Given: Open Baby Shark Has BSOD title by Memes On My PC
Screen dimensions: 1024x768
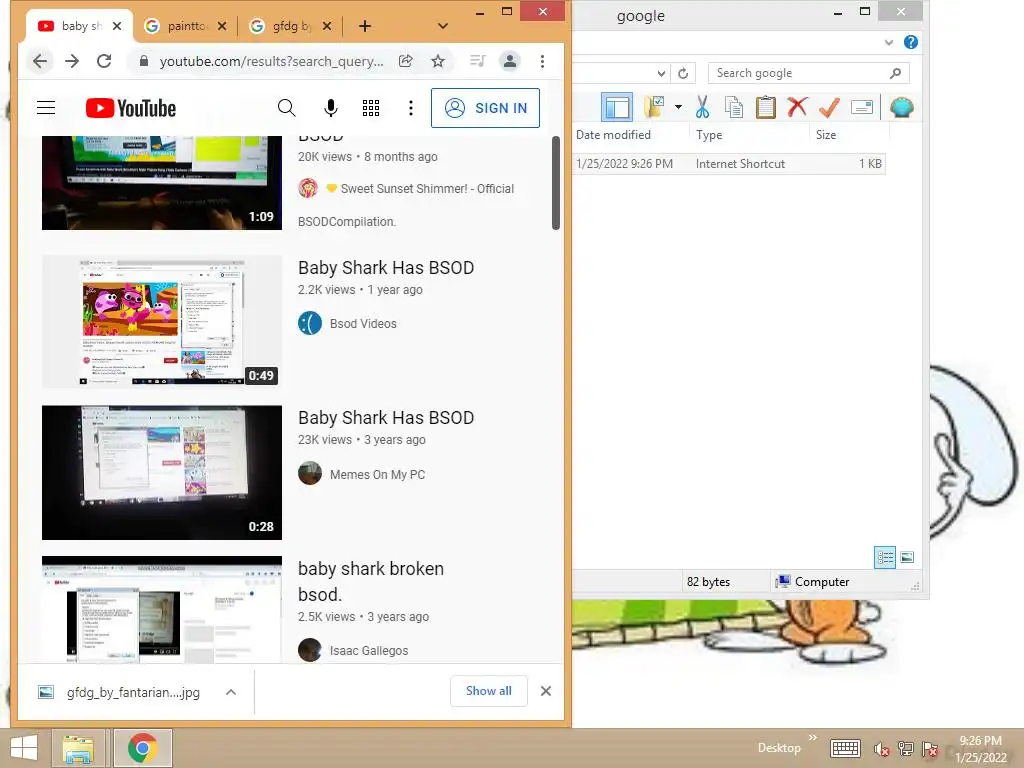Looking at the screenshot, I should pyautogui.click(x=386, y=418).
